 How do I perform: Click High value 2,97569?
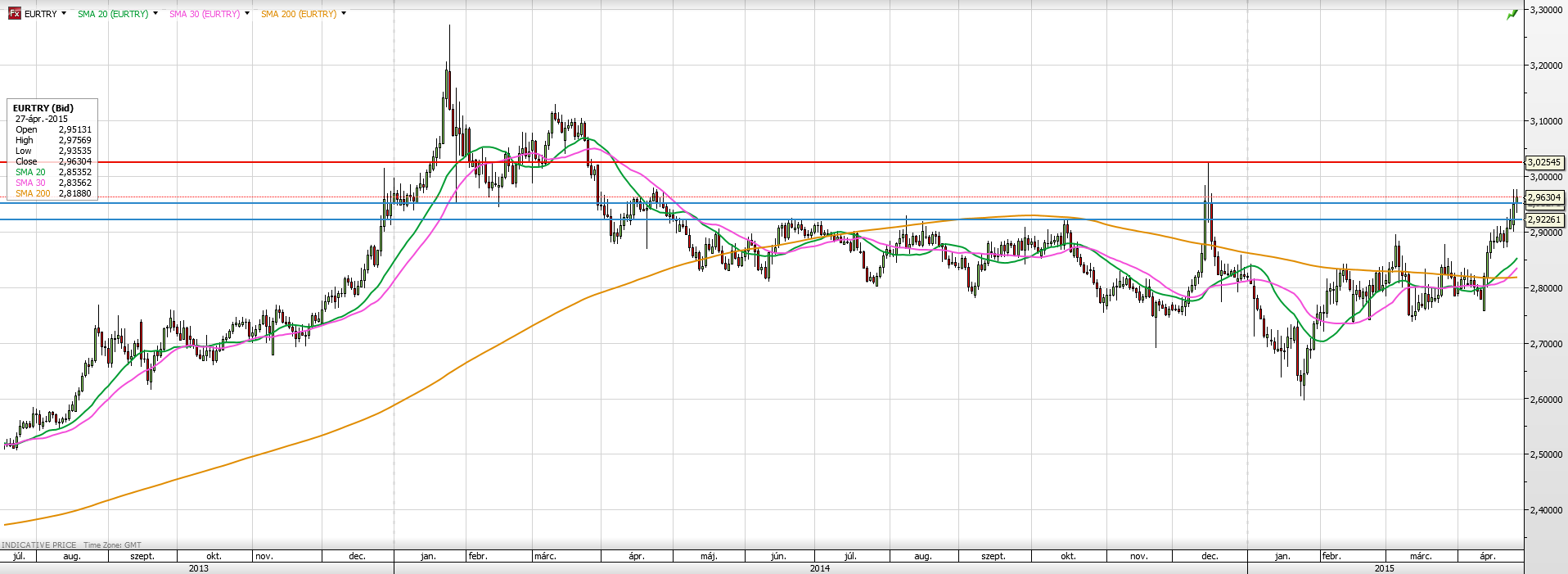click(75, 140)
